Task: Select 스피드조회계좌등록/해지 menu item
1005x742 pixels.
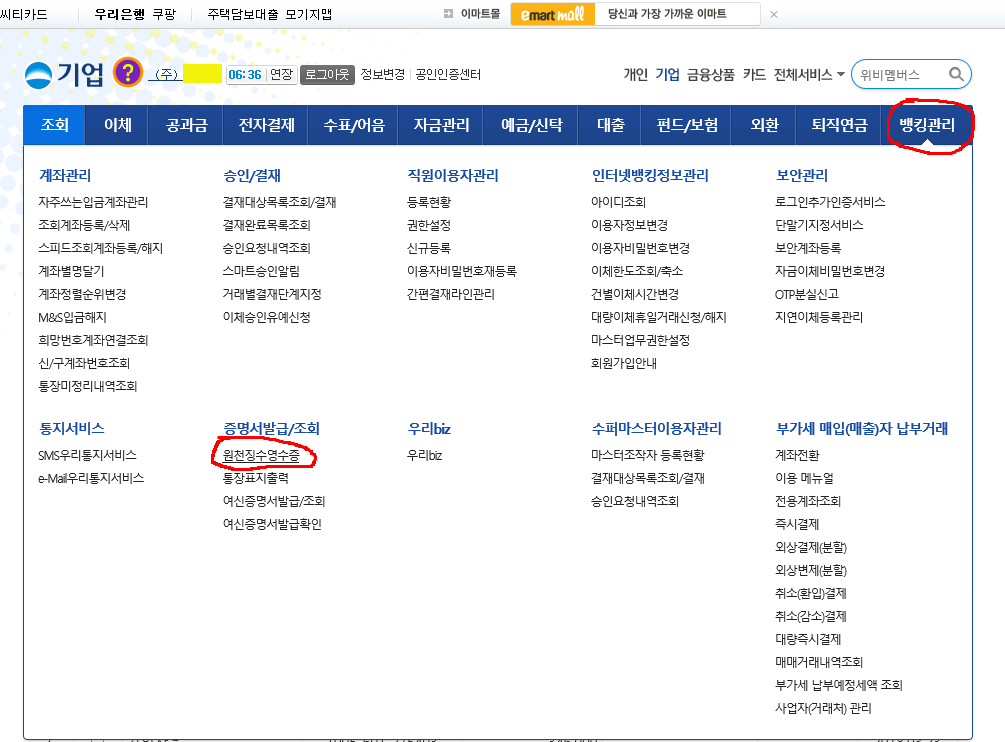Action: [x=101, y=249]
